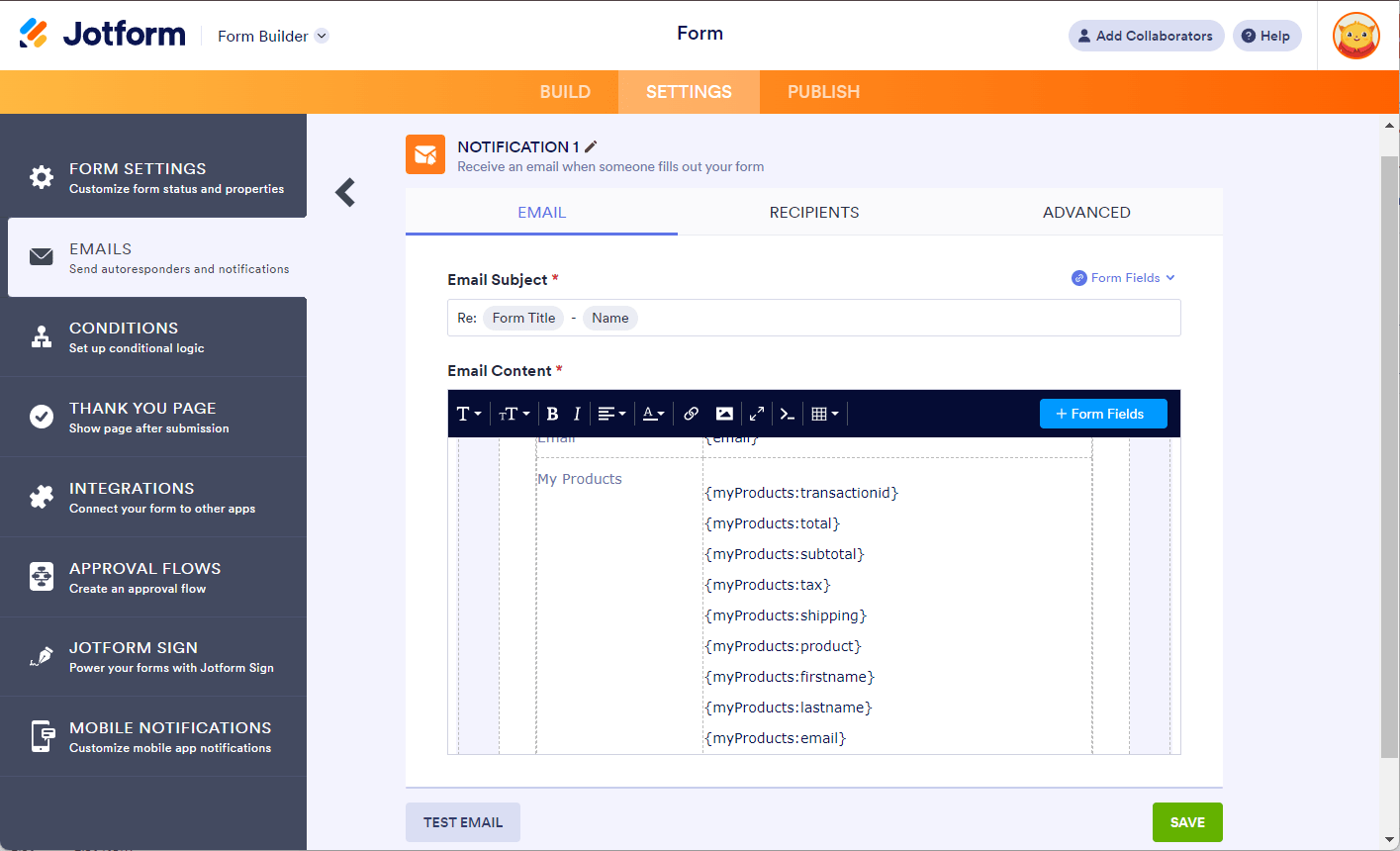The image size is (1400, 851).
Task: Click inside the Email Subject field
Action: (890, 318)
